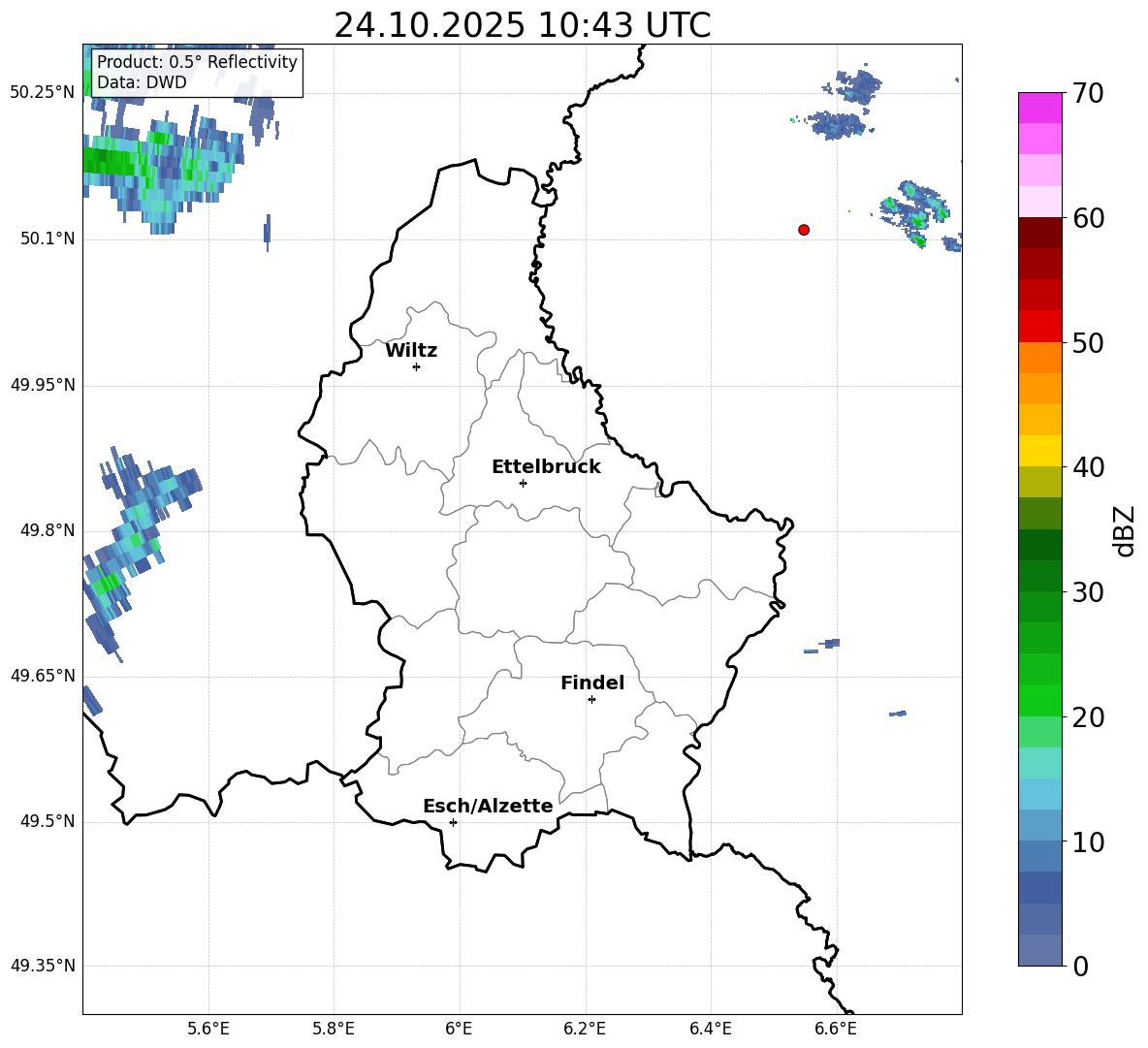Click the 30 colorbar tick label
This screenshot has height=1048, width=1148.
coord(1088,592)
